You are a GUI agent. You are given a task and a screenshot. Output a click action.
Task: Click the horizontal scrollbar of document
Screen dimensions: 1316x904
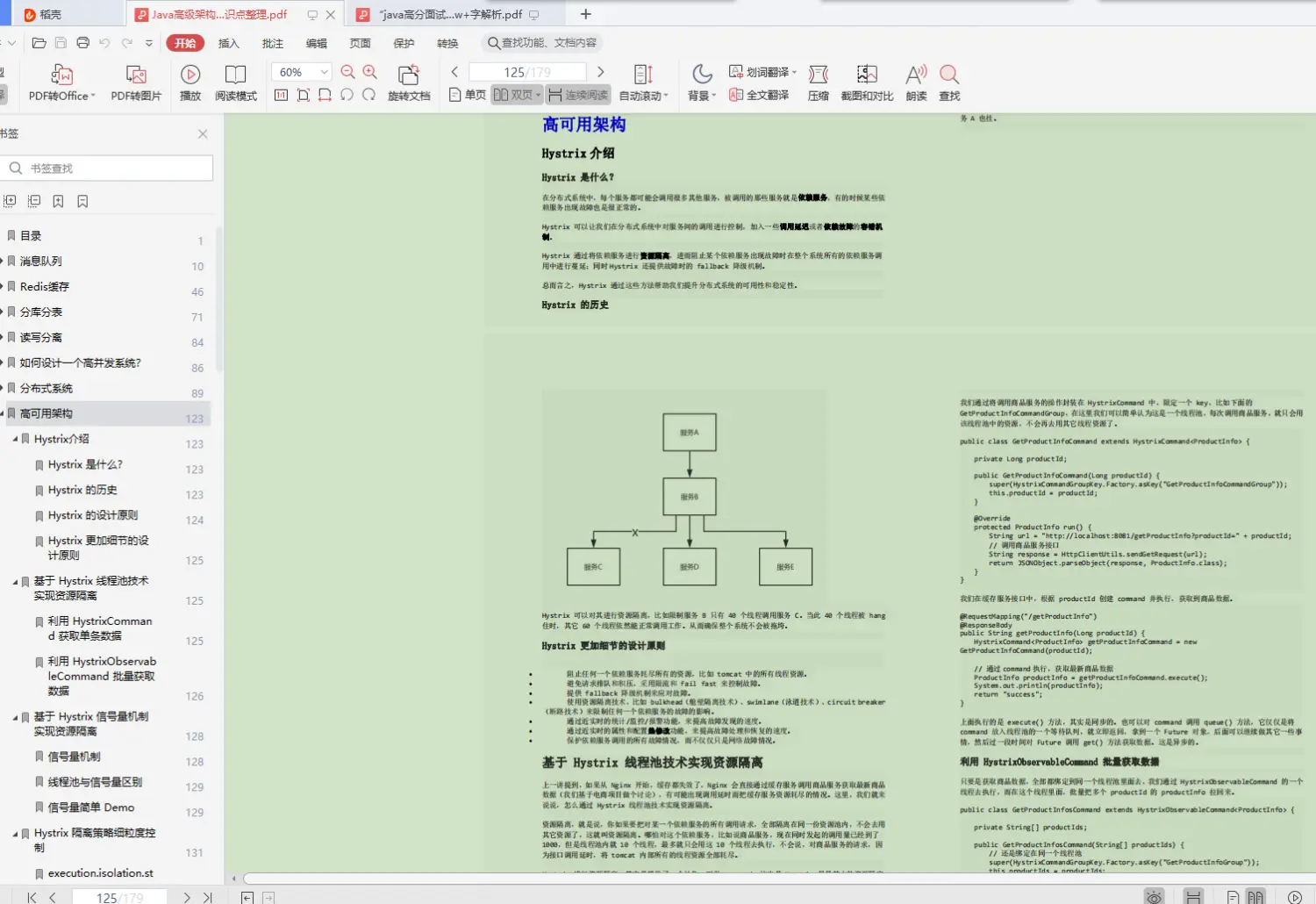777,878
